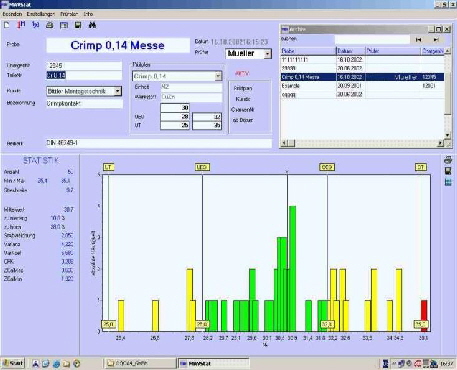
Task: Click the last archive column header
Action: pos(433,51)
